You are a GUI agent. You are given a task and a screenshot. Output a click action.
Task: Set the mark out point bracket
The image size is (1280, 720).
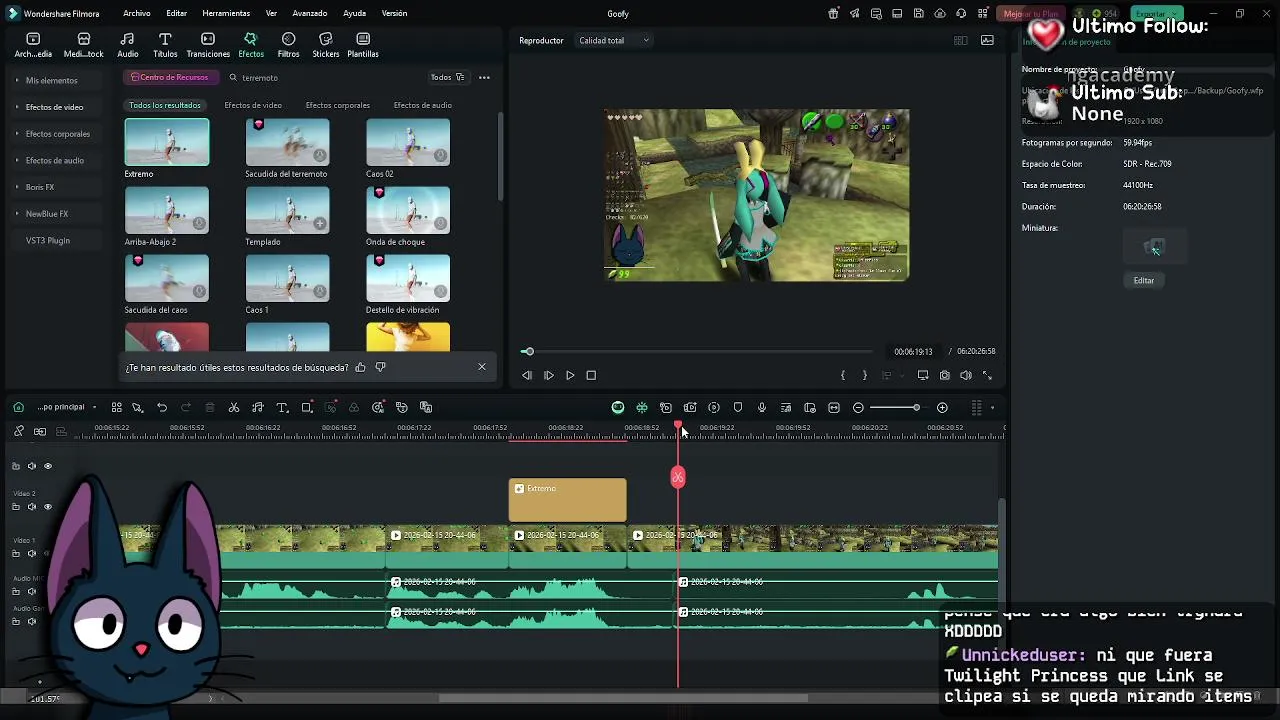coord(864,375)
